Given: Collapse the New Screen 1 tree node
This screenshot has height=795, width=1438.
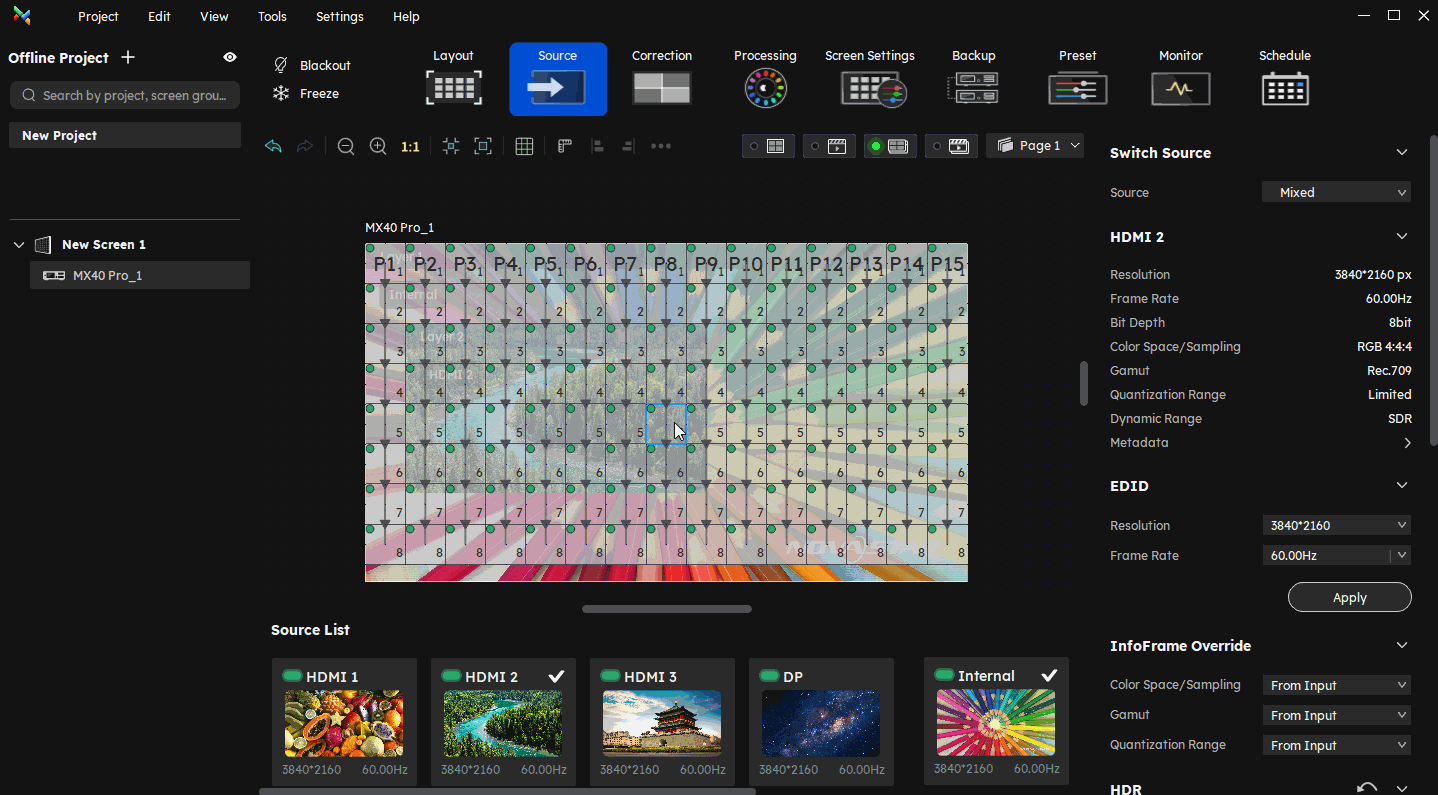Looking at the screenshot, I should click(x=19, y=245).
